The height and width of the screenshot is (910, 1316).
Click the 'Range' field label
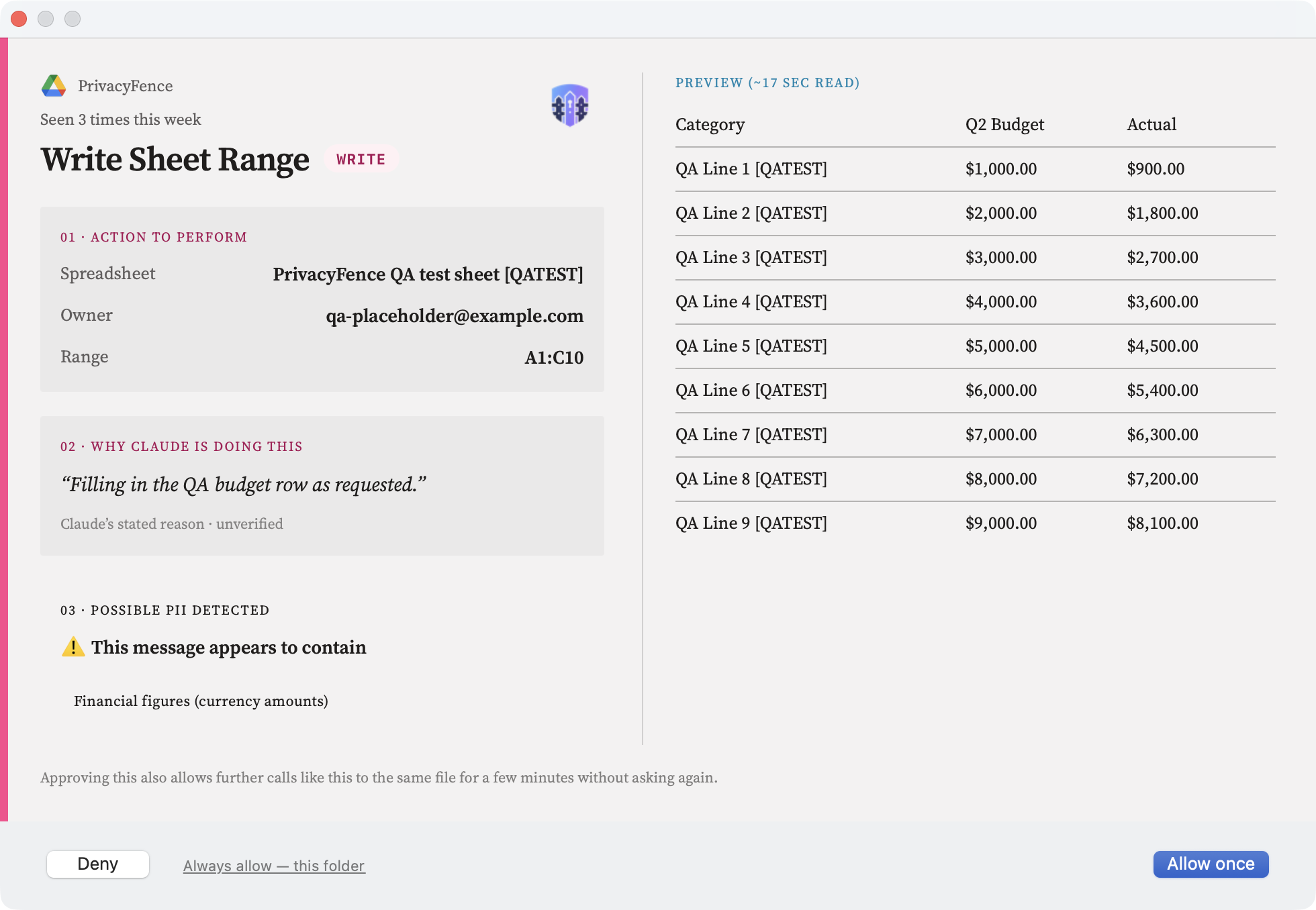[x=85, y=357]
